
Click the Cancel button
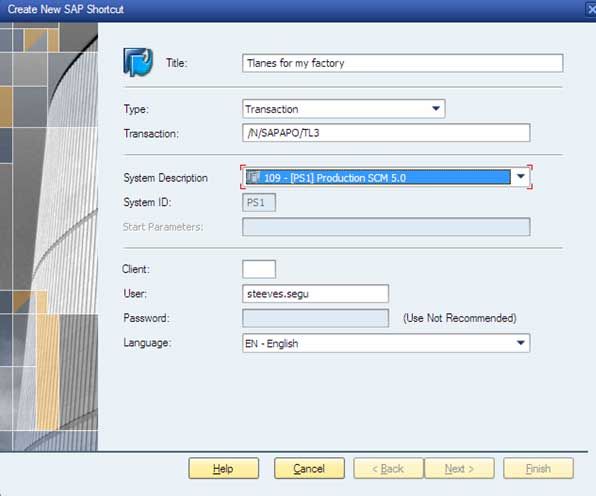click(x=309, y=469)
